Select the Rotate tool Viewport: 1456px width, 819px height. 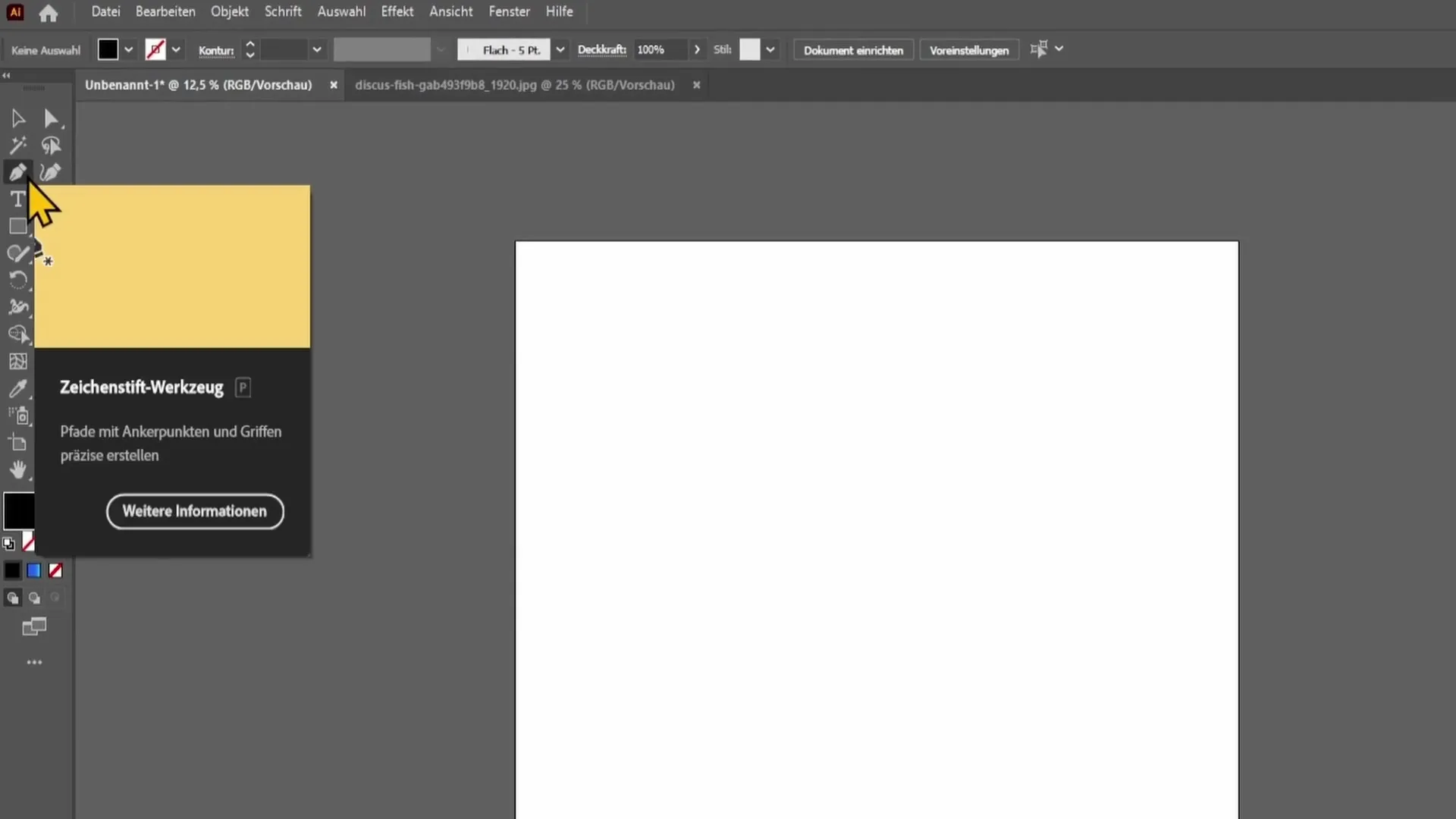[x=17, y=281]
